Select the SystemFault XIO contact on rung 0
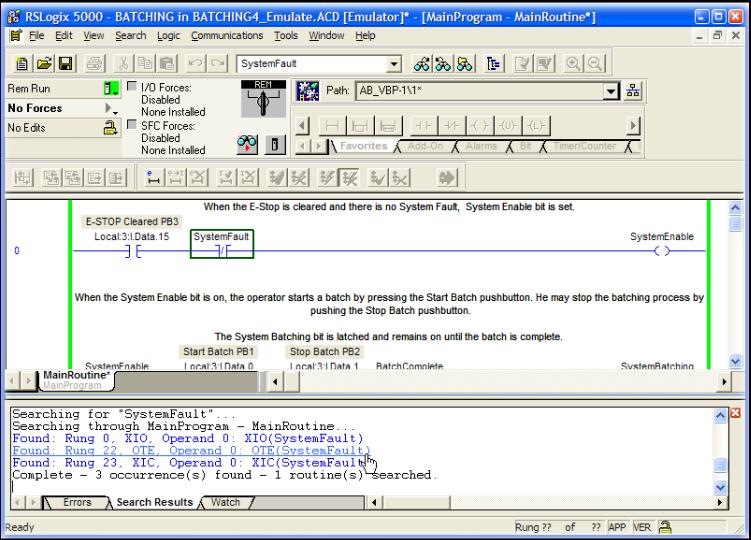751x540 pixels. (x=222, y=244)
